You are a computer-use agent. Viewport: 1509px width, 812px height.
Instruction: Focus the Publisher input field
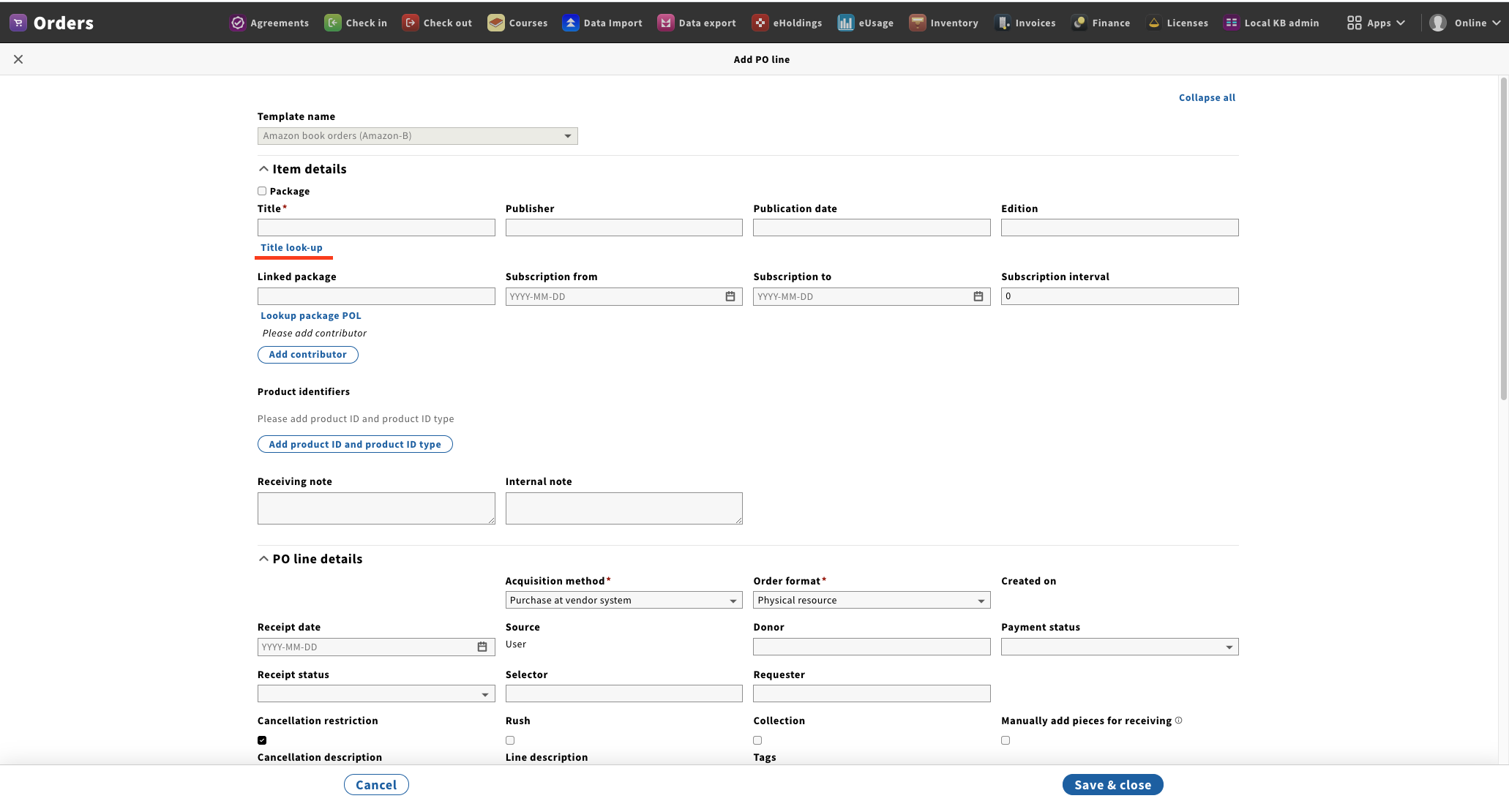[x=624, y=228]
